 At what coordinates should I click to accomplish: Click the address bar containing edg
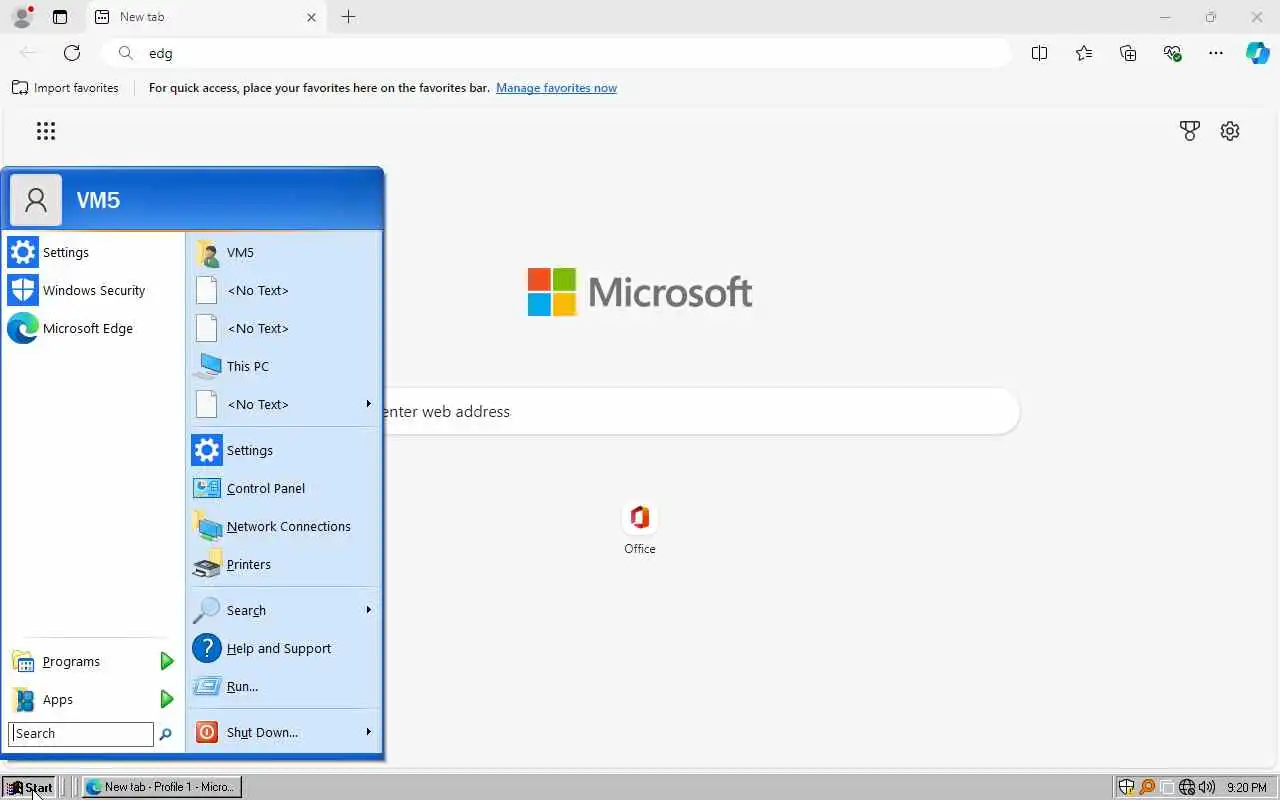(556, 53)
